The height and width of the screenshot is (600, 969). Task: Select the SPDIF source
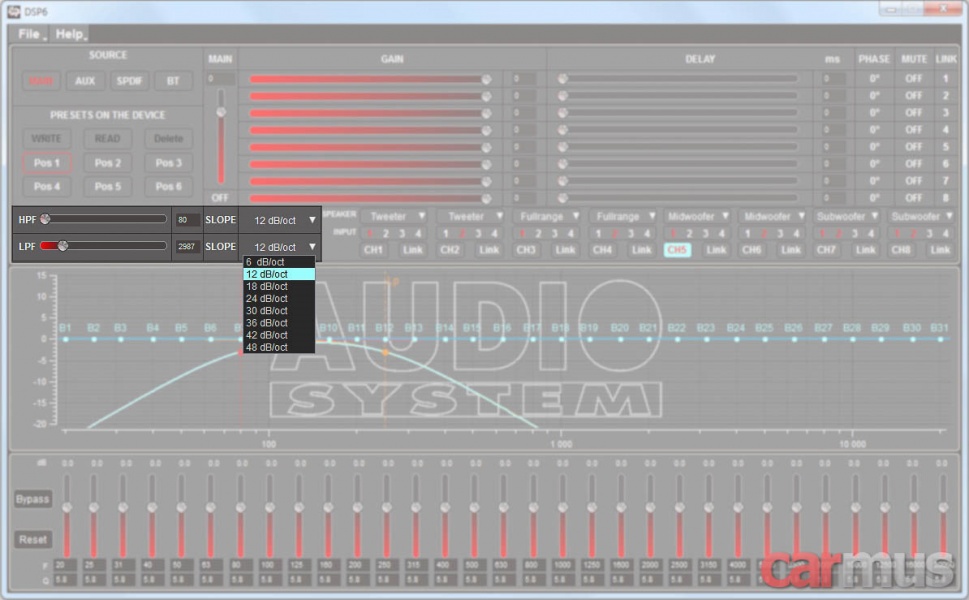point(129,81)
